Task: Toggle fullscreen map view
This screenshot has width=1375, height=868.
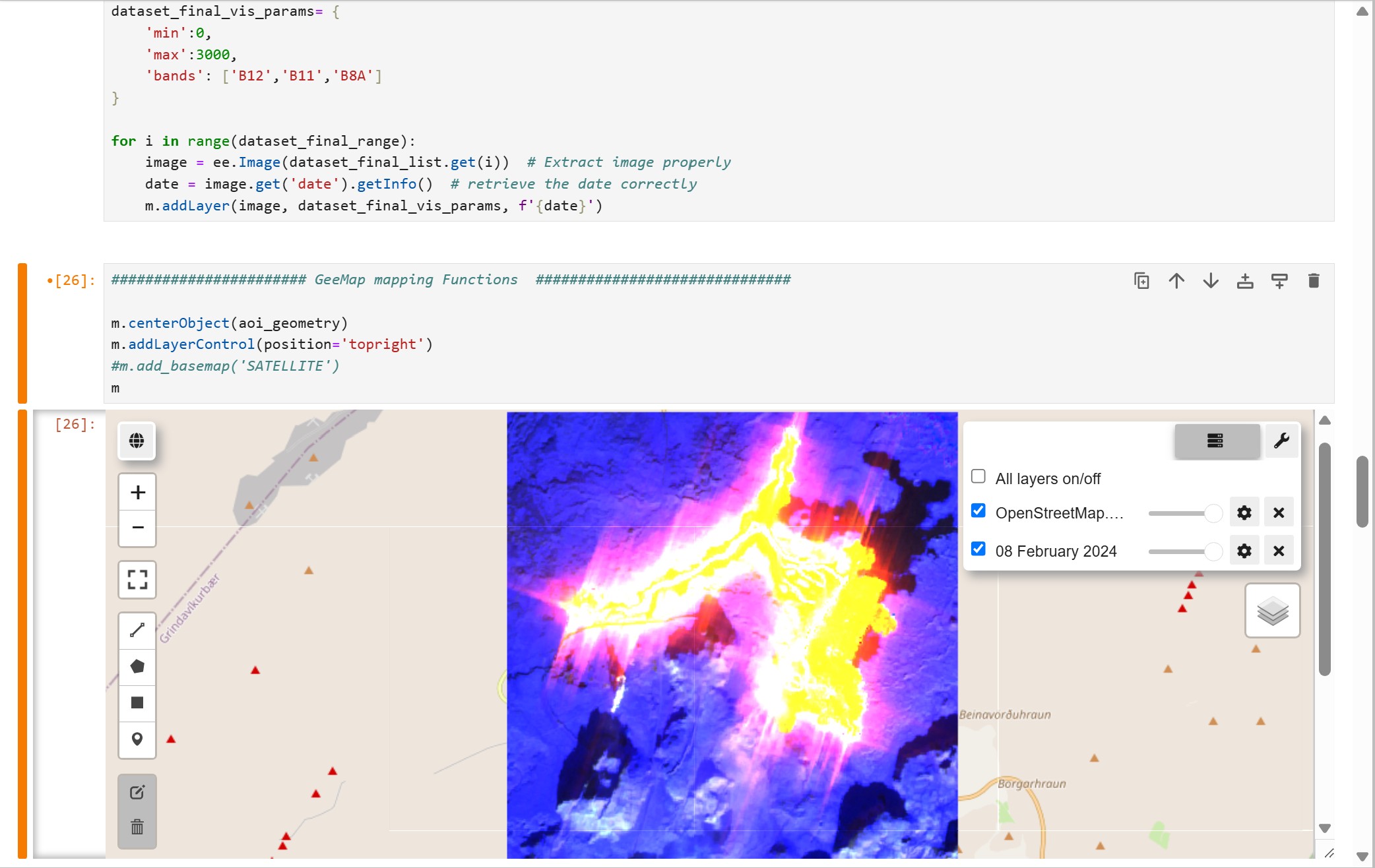Action: [137, 580]
